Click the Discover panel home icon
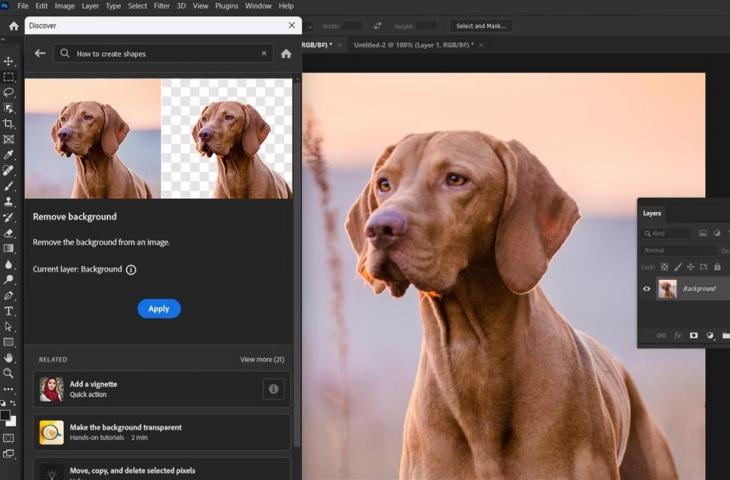 (x=286, y=54)
